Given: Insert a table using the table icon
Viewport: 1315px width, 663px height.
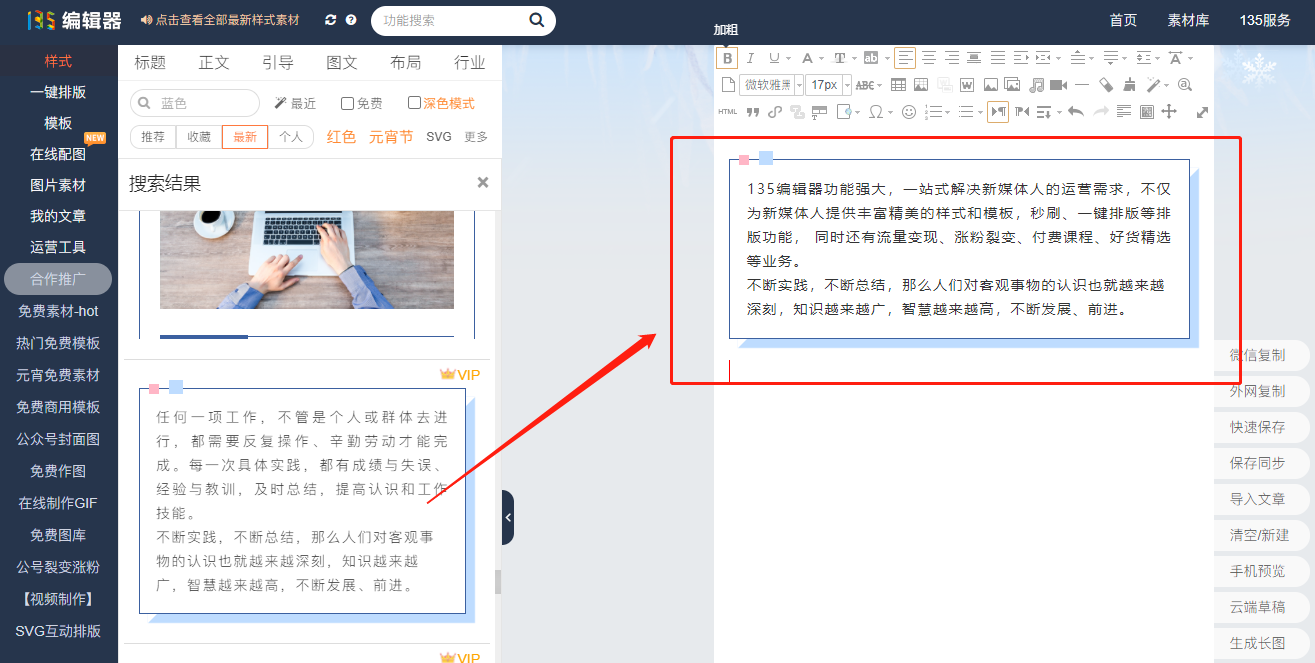Looking at the screenshot, I should coord(898,85).
